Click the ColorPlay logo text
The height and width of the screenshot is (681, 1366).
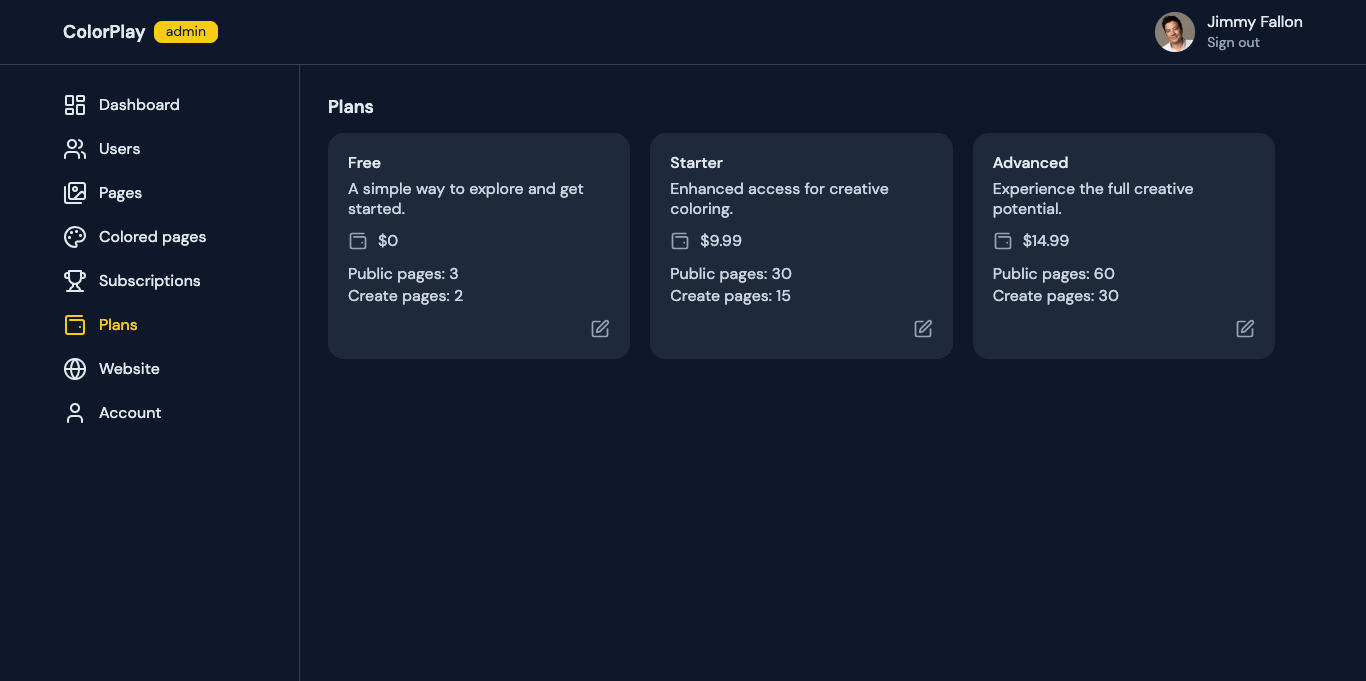[104, 32]
